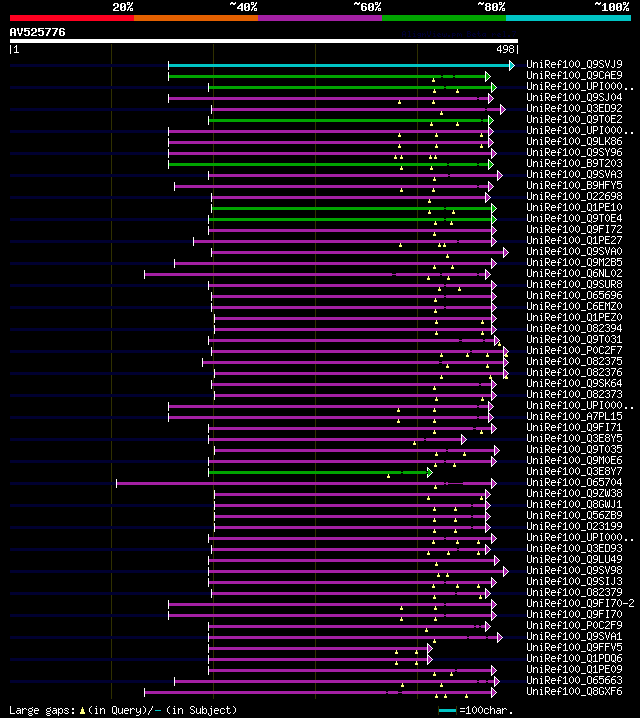
Task: Select the UniRef100_Q6NL02 label
Action: pyautogui.click(x=574, y=273)
